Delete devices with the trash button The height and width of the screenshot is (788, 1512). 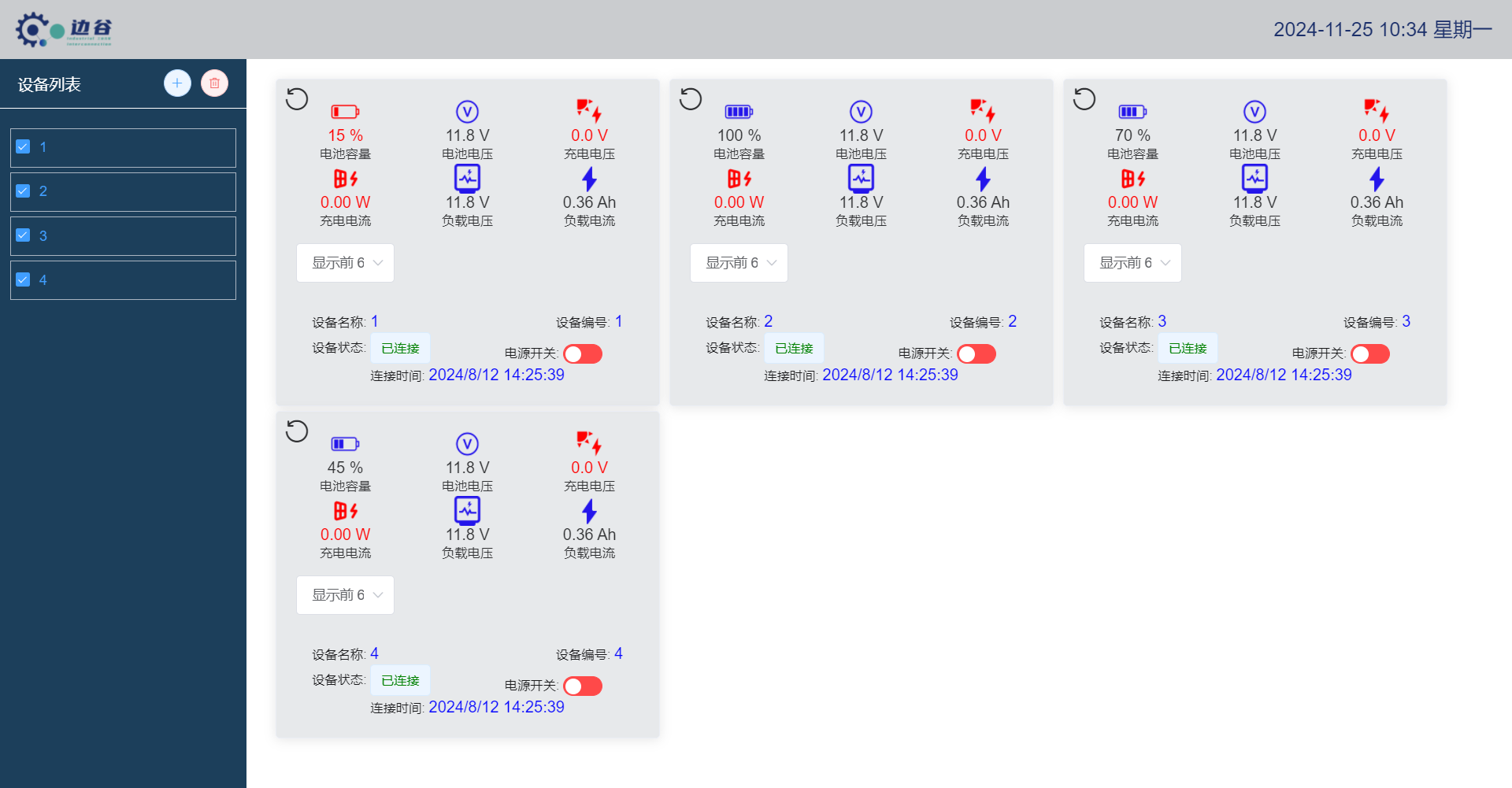click(214, 83)
